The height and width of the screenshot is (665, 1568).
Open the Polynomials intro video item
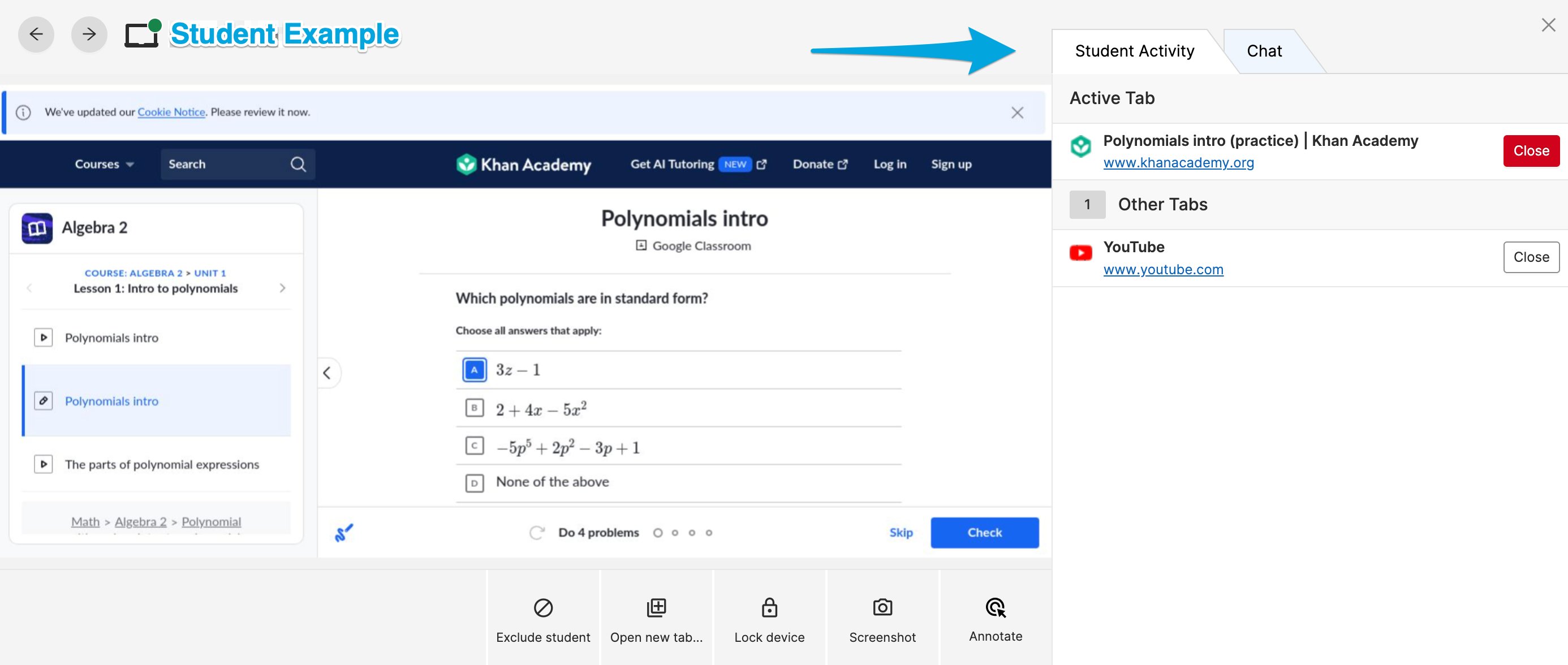click(157, 338)
